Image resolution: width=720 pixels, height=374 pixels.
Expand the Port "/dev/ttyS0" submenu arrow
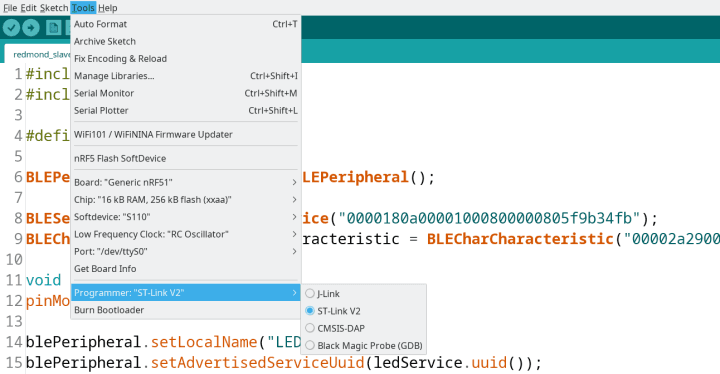tap(294, 251)
